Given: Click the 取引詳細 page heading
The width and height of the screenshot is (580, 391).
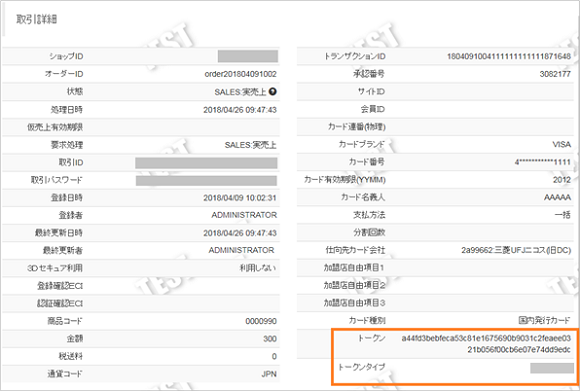Looking at the screenshot, I should (36, 19).
